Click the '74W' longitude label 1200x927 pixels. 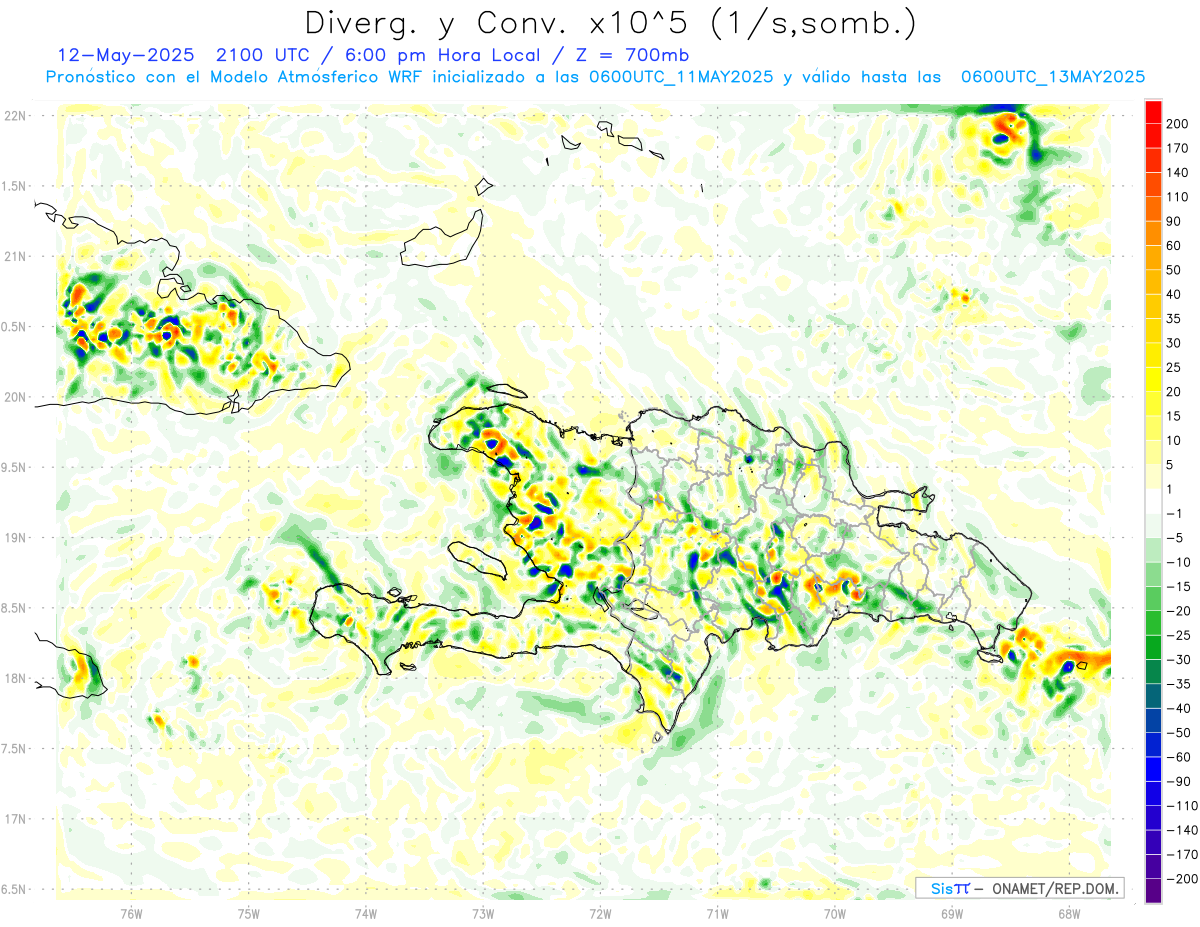[x=366, y=913]
